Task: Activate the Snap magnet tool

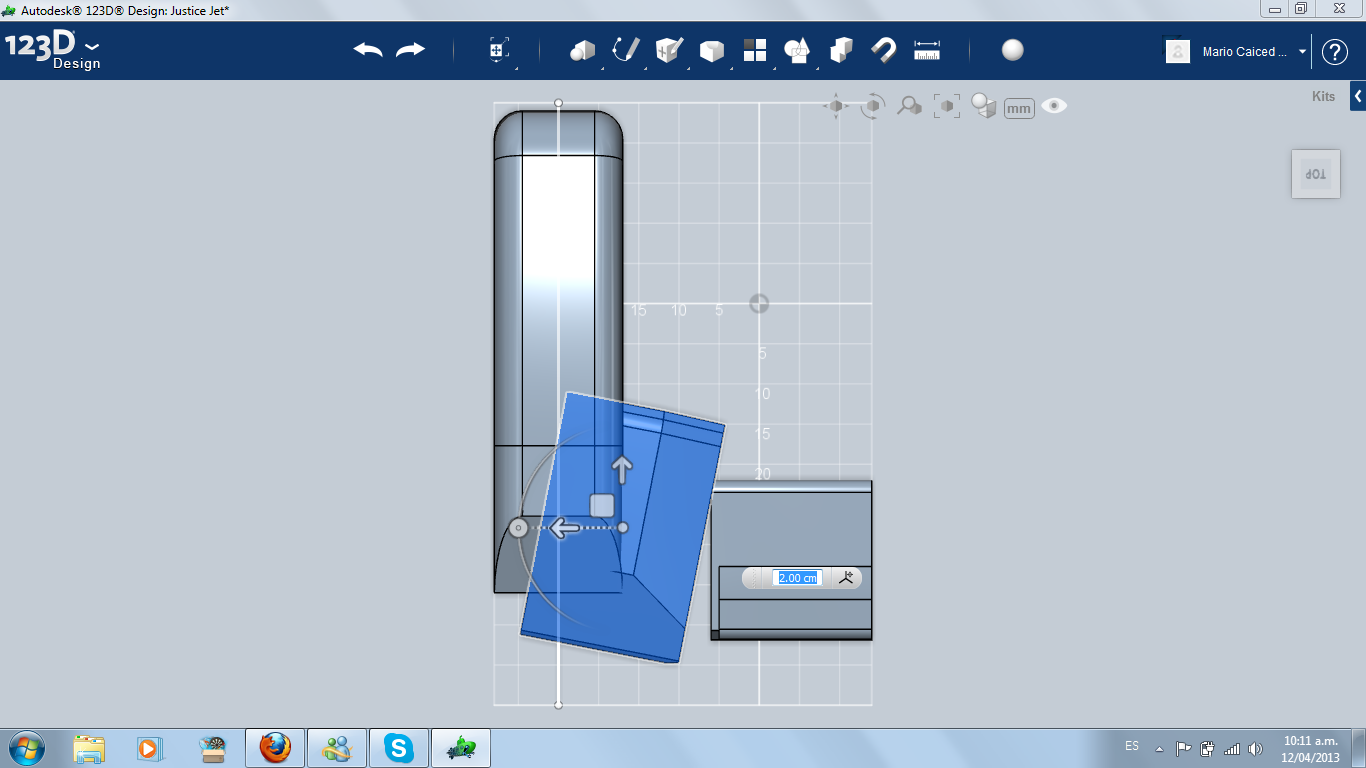Action: click(884, 50)
